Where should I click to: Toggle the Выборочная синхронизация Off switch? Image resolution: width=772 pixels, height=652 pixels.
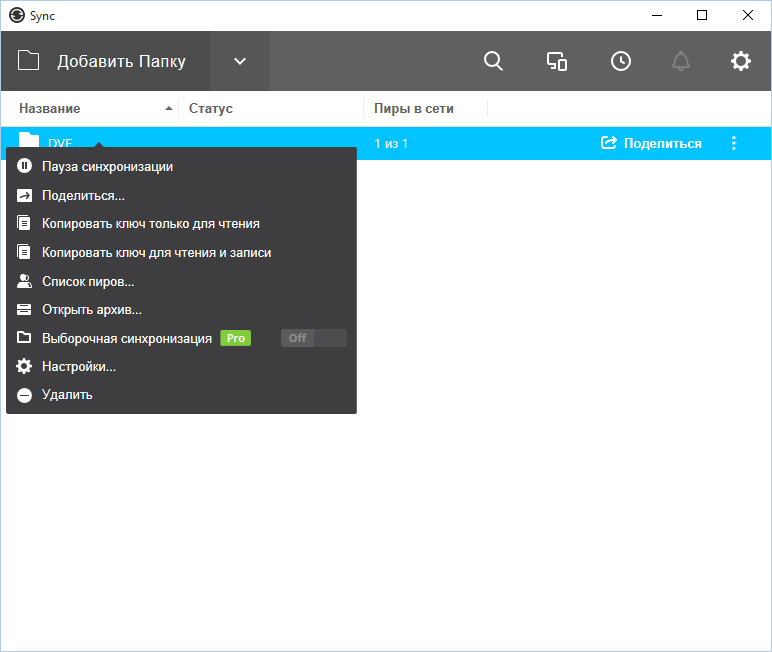point(313,338)
